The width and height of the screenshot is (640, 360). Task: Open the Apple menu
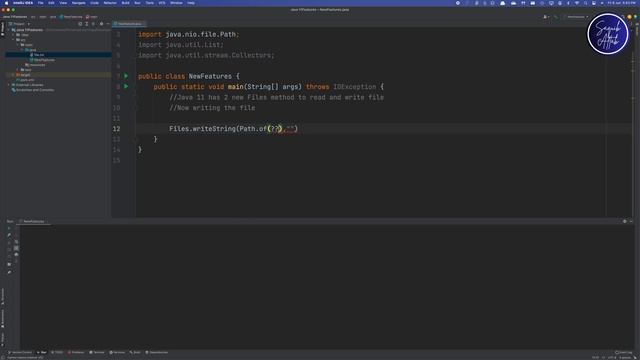[6, 3]
